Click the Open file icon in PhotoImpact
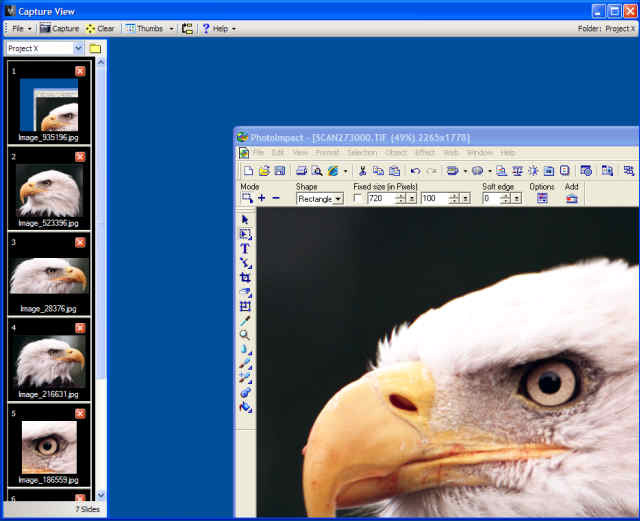This screenshot has height=521, width=640. [264, 171]
